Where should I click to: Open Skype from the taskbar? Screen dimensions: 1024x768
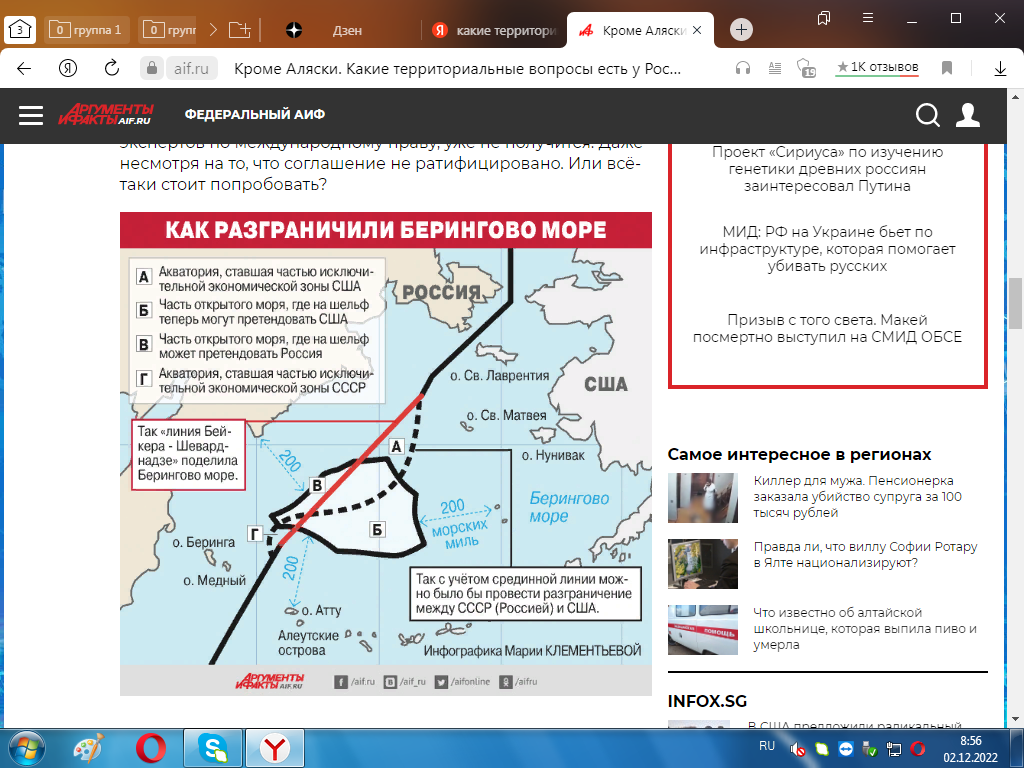coord(213,748)
